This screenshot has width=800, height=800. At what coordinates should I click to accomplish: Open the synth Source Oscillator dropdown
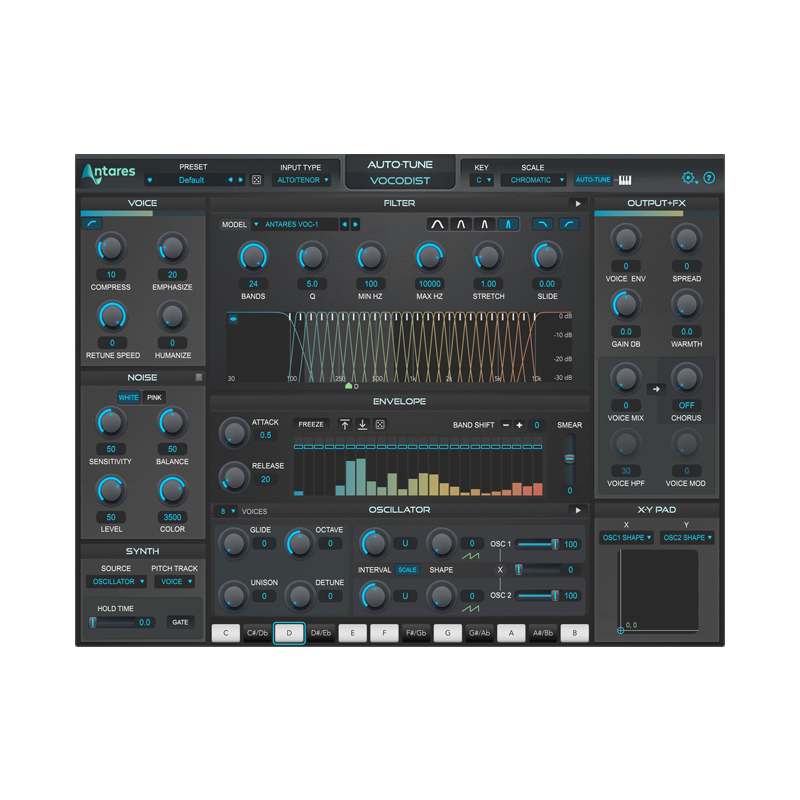tap(117, 582)
